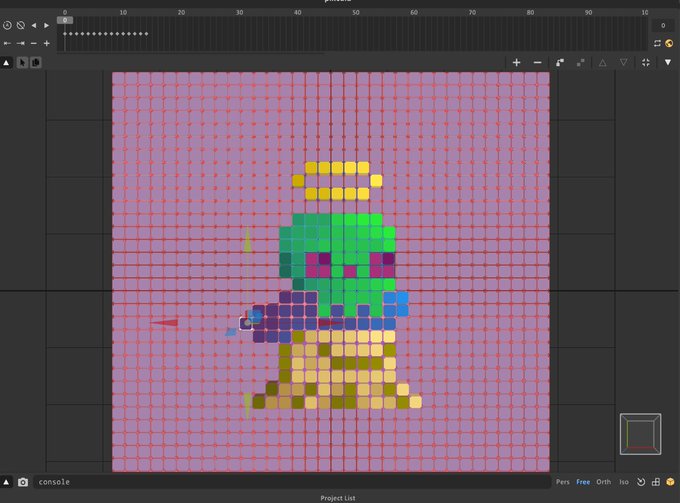Screen dimensions: 680x503
Task: Click the auto keyframe icon with letter A
Action: [7, 25]
